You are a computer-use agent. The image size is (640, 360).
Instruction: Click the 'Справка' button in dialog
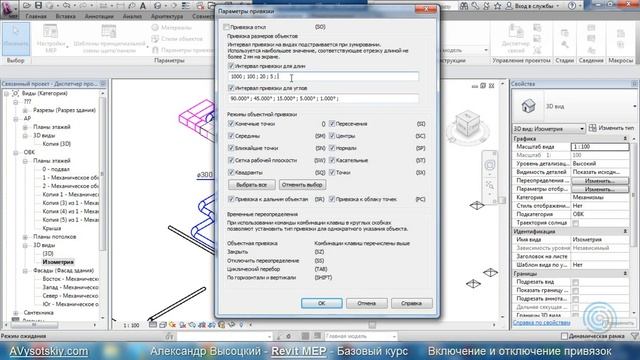(x=411, y=303)
